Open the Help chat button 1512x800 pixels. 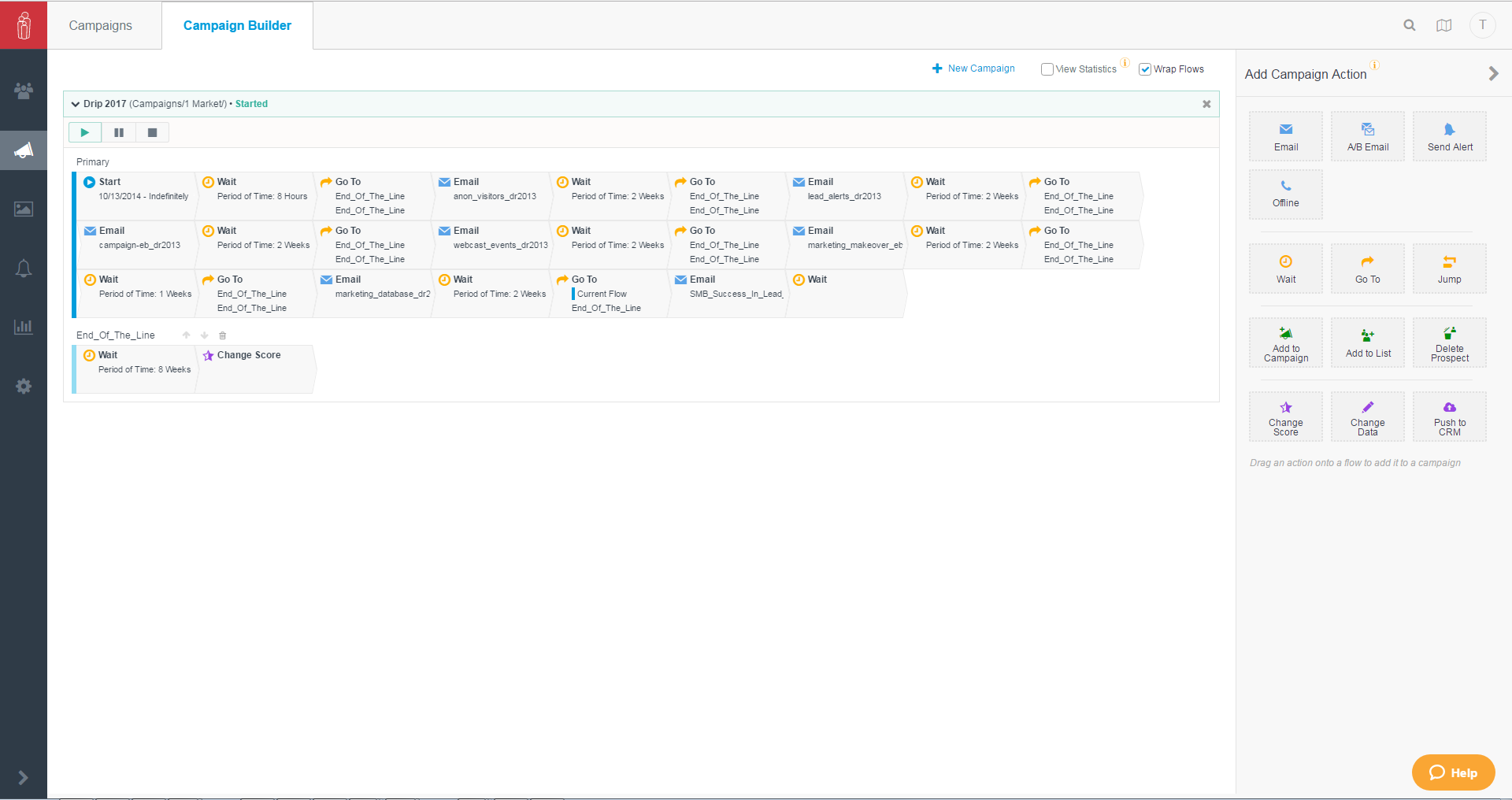point(1453,772)
